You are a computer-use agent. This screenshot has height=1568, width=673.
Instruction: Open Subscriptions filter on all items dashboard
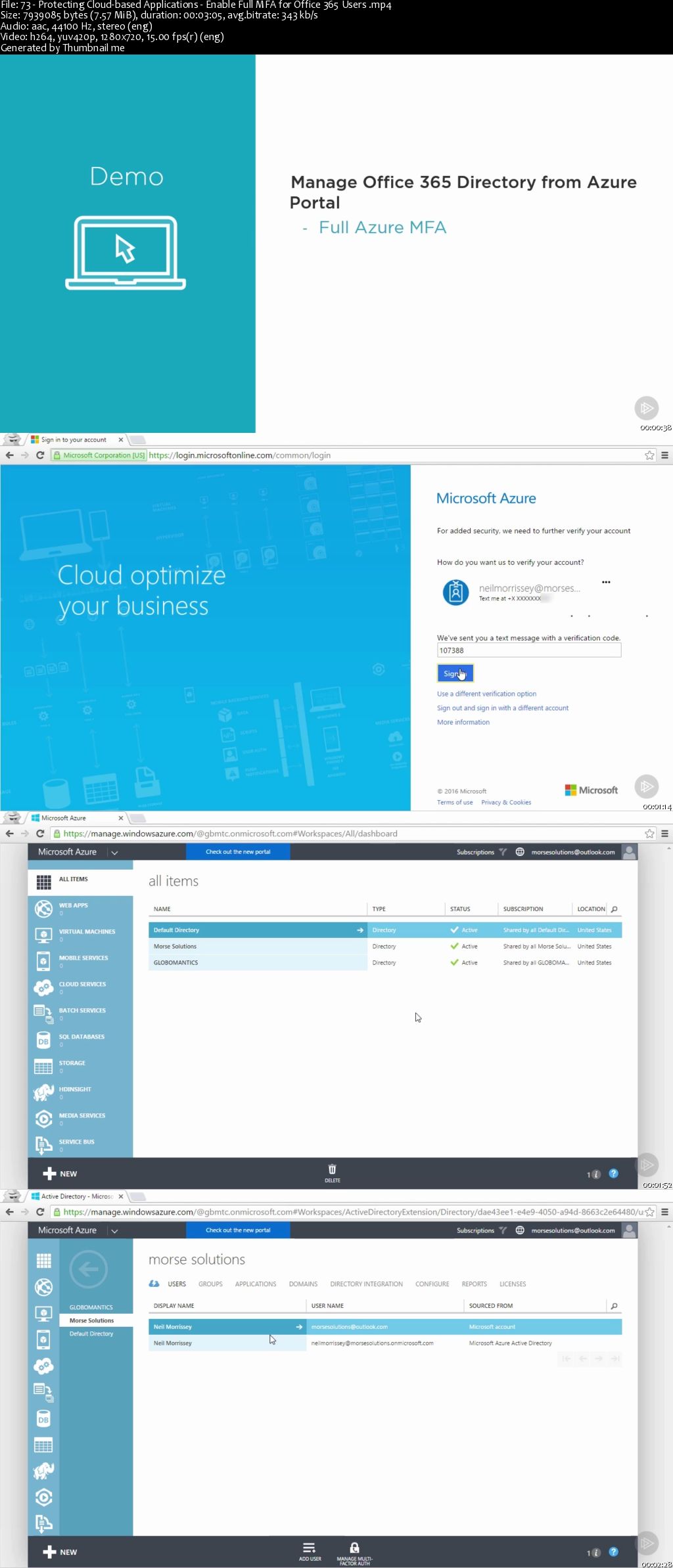(482, 852)
